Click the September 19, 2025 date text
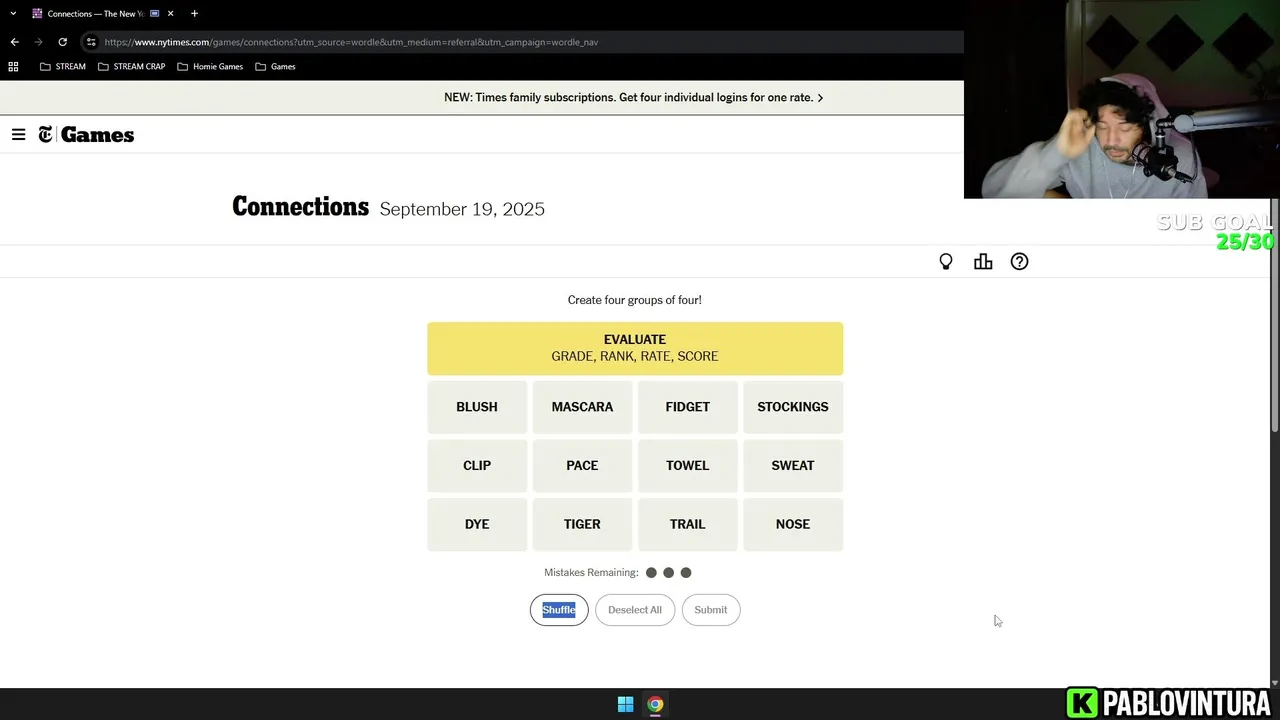 coord(462,209)
